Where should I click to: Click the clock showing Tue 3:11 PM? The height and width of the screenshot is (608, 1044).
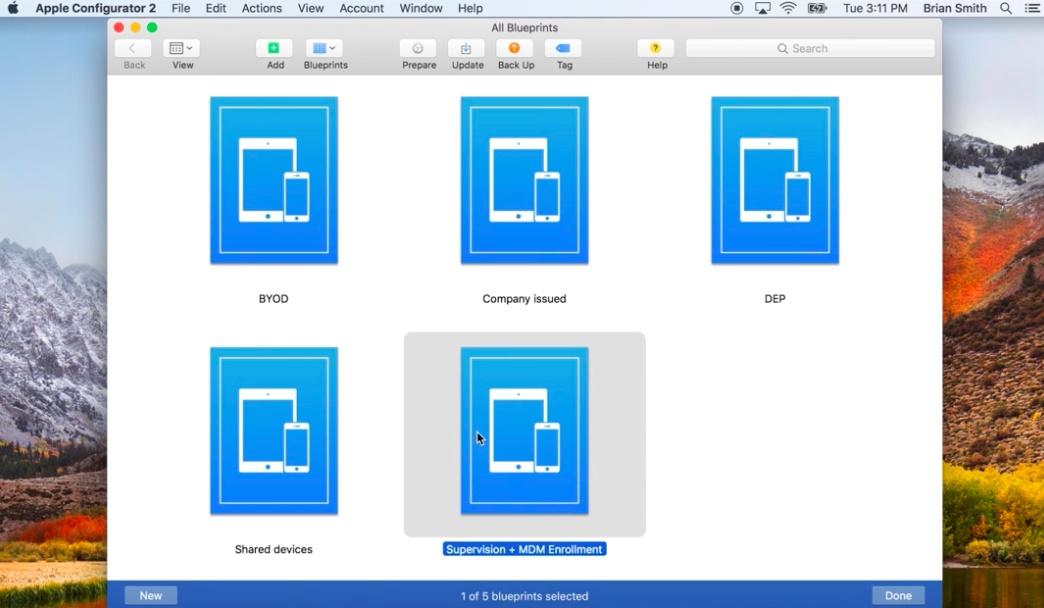(x=875, y=9)
